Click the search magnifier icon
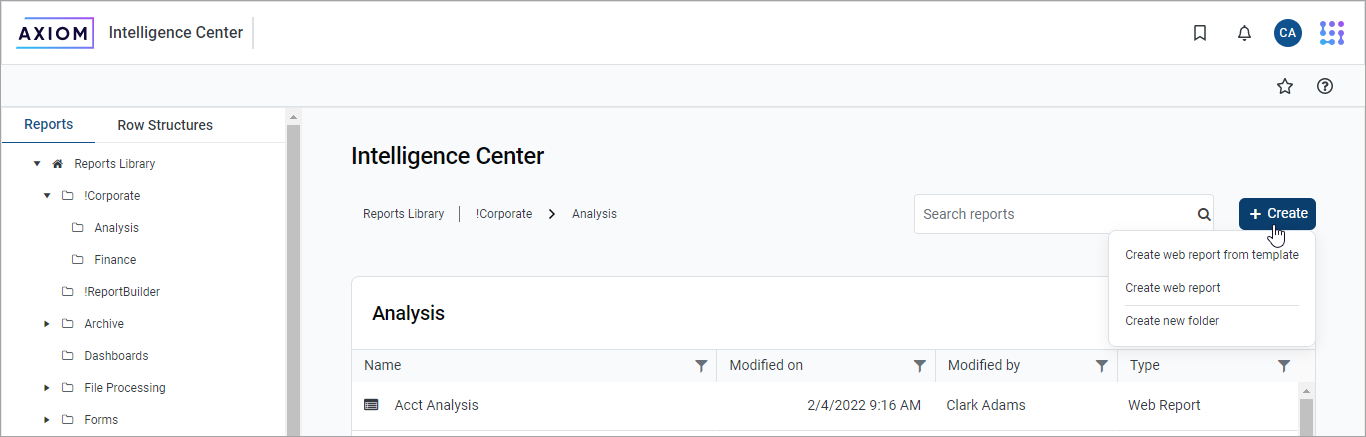Image resolution: width=1366 pixels, height=437 pixels. click(1204, 214)
